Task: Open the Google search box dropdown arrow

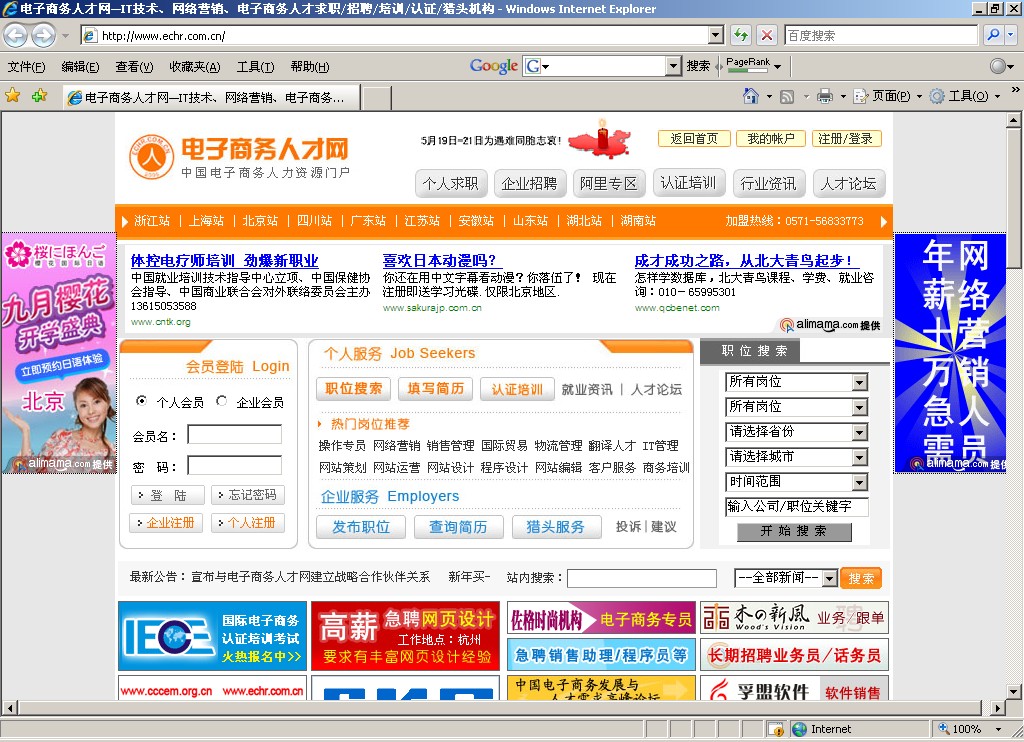Action: [673, 65]
